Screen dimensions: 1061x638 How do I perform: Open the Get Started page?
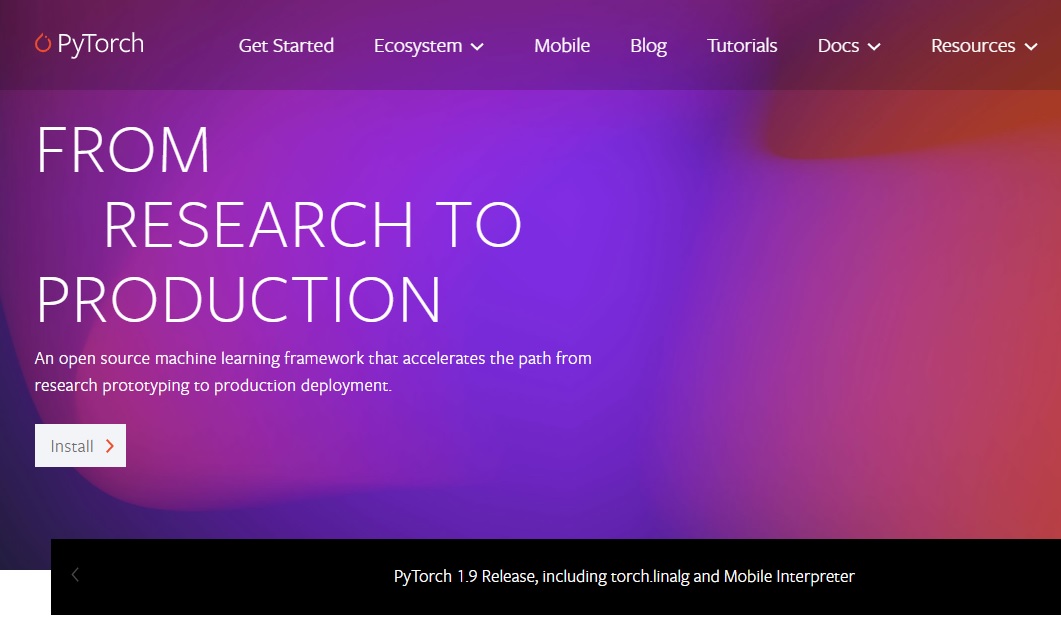pos(286,45)
